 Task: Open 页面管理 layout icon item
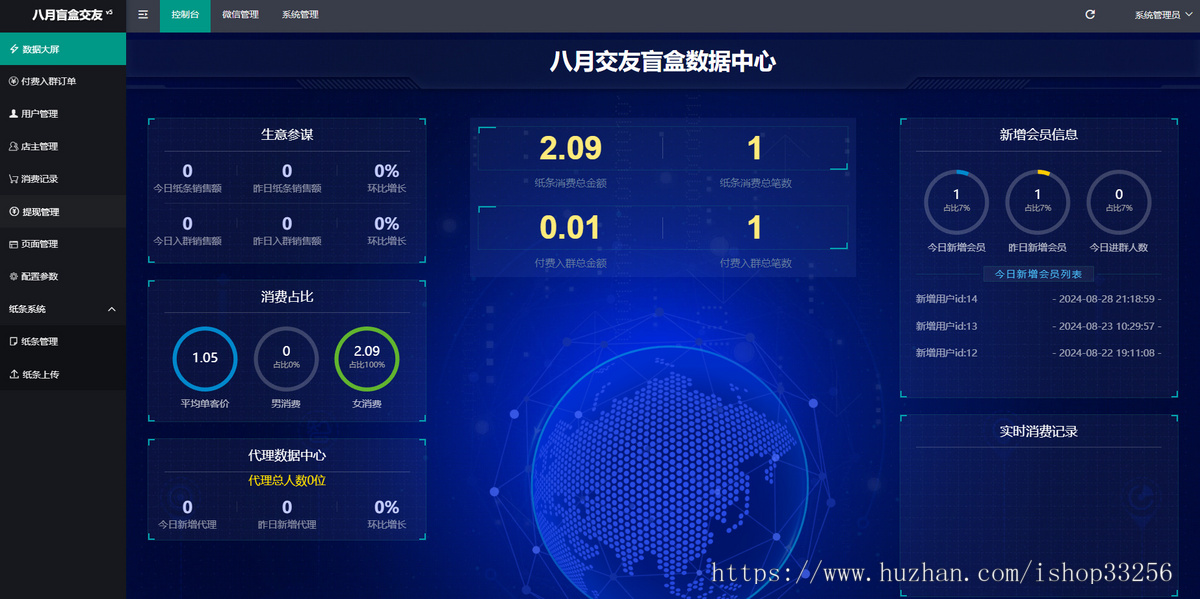click(x=63, y=244)
